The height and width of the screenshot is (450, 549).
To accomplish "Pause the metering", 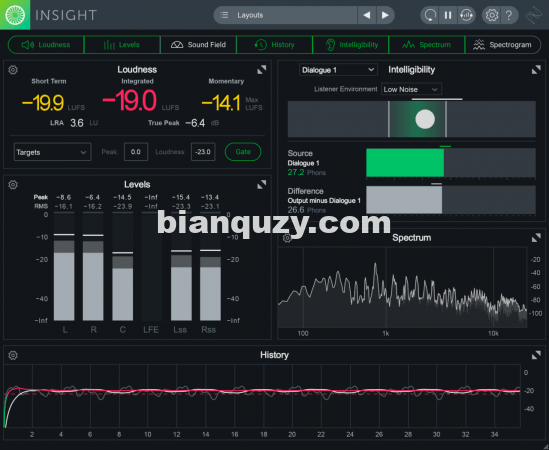I will [x=448, y=15].
